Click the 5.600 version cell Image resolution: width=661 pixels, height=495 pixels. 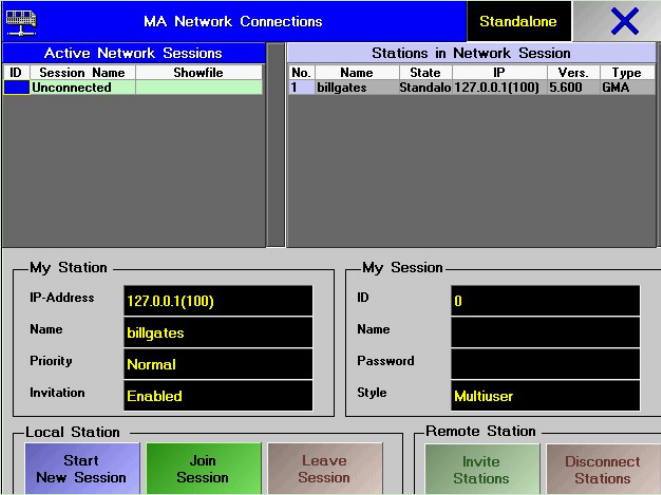point(573,87)
